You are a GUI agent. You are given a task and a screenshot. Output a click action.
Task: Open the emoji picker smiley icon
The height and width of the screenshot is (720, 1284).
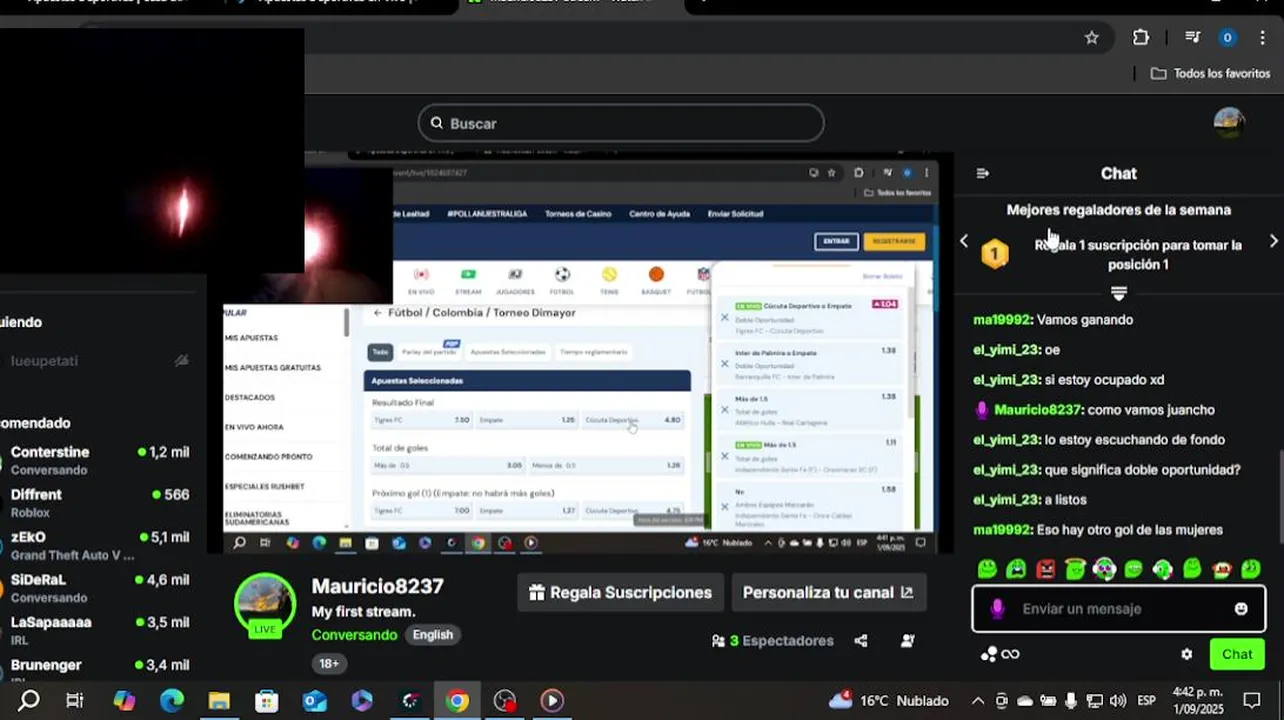click(x=1241, y=609)
